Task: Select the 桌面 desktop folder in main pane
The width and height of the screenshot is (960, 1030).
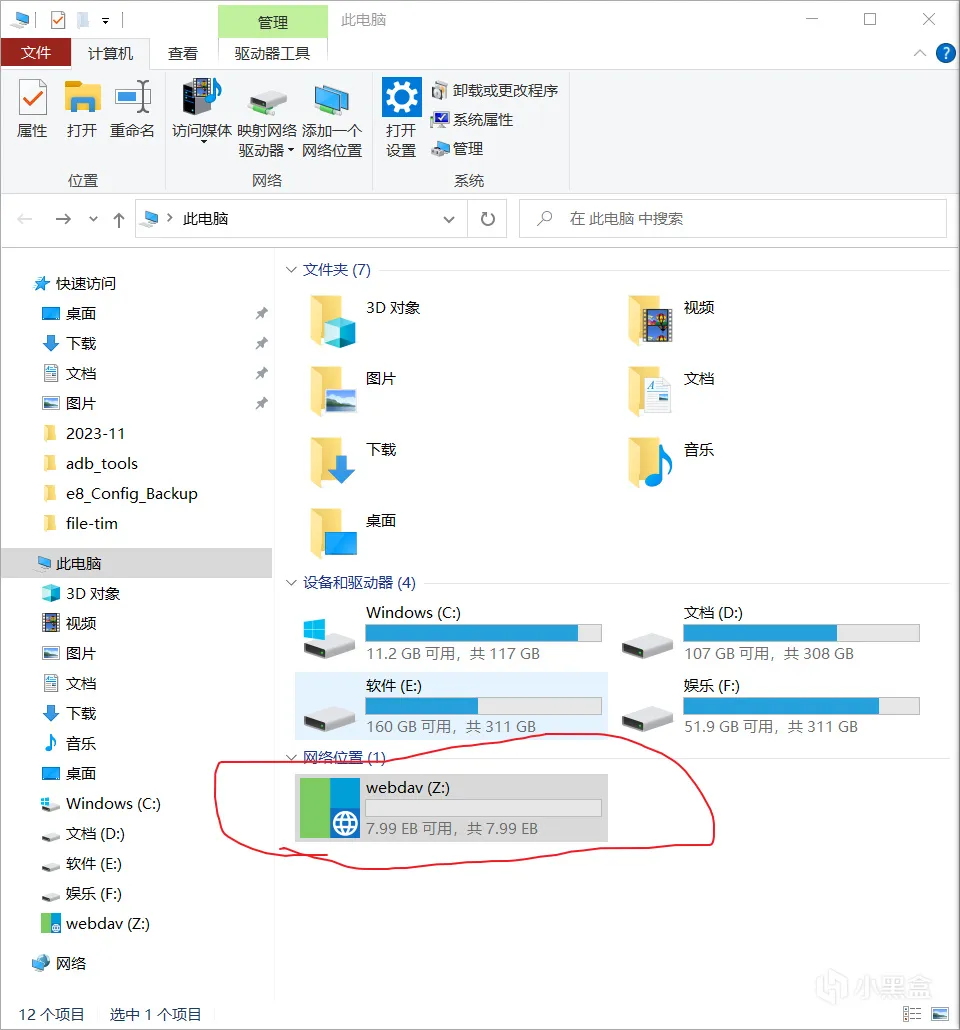Action: click(x=355, y=533)
